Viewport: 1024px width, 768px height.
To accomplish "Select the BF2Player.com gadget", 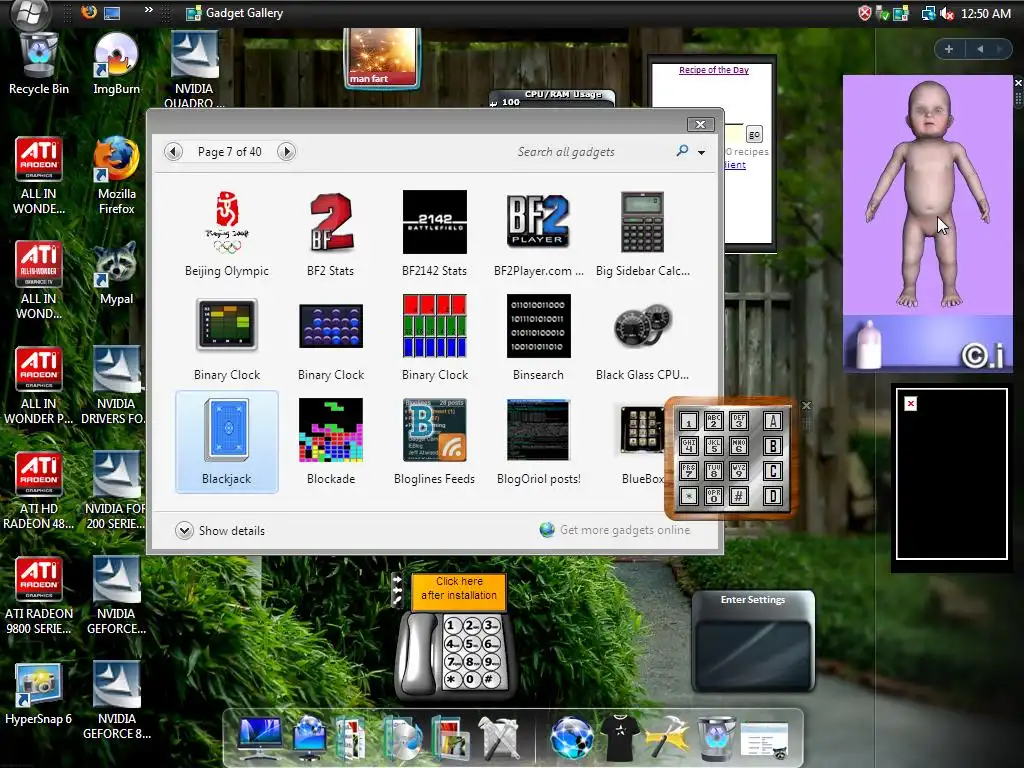I will click(x=538, y=234).
